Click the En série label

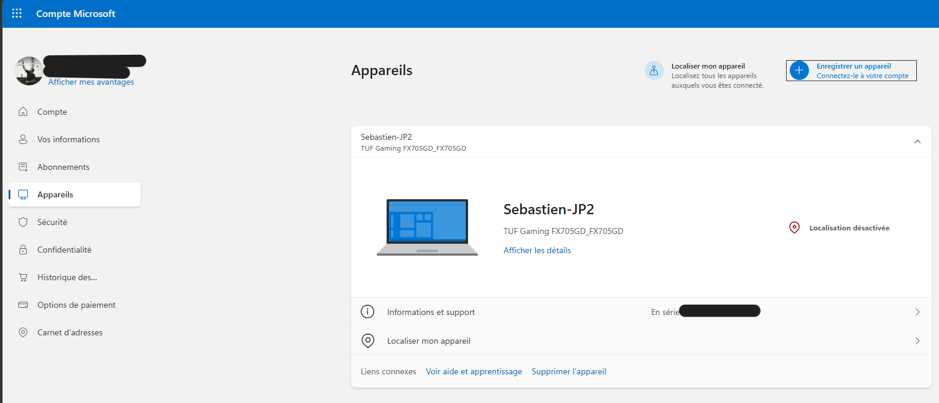[x=665, y=312]
